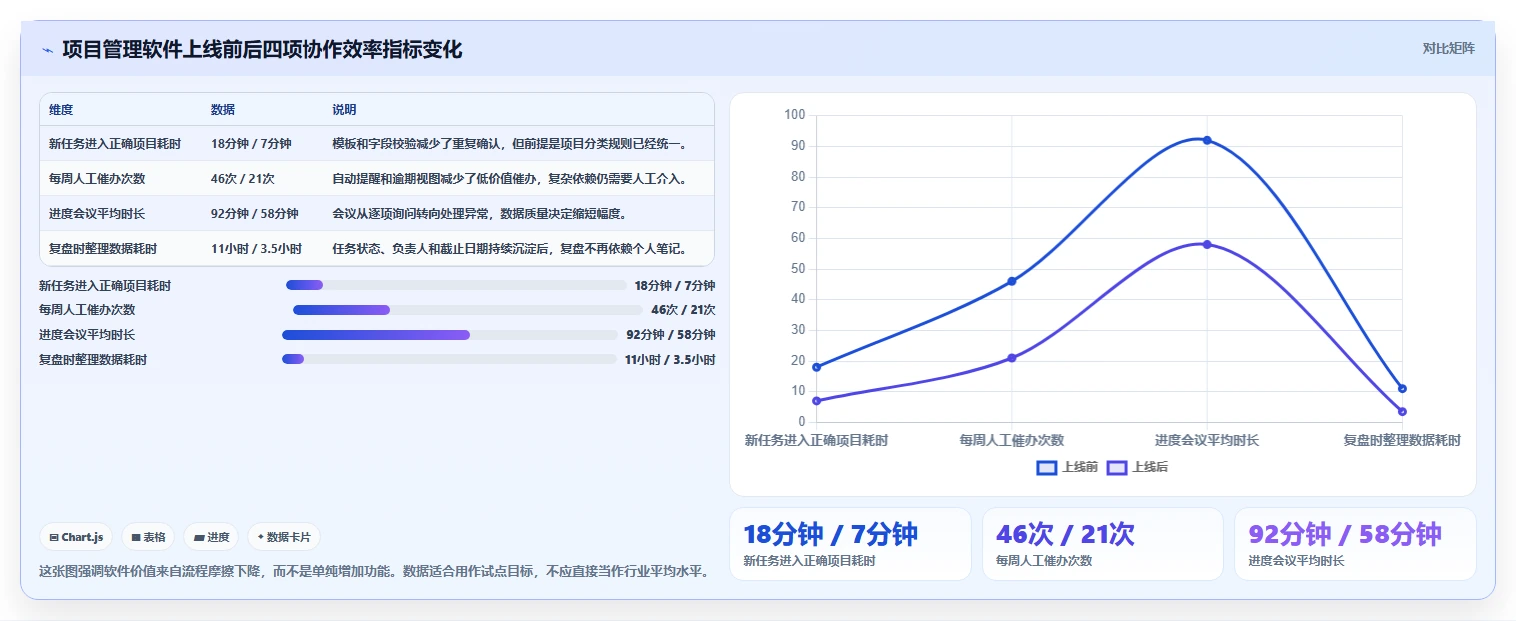Click the 每周人工催办次数 progress bar
Viewport: 1516px width, 621px height.
(x=468, y=310)
